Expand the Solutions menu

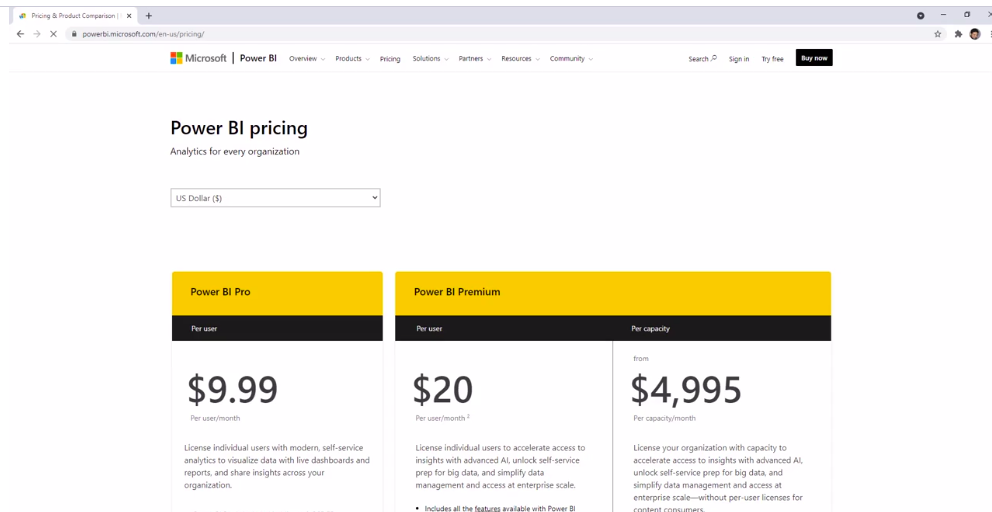(x=430, y=59)
